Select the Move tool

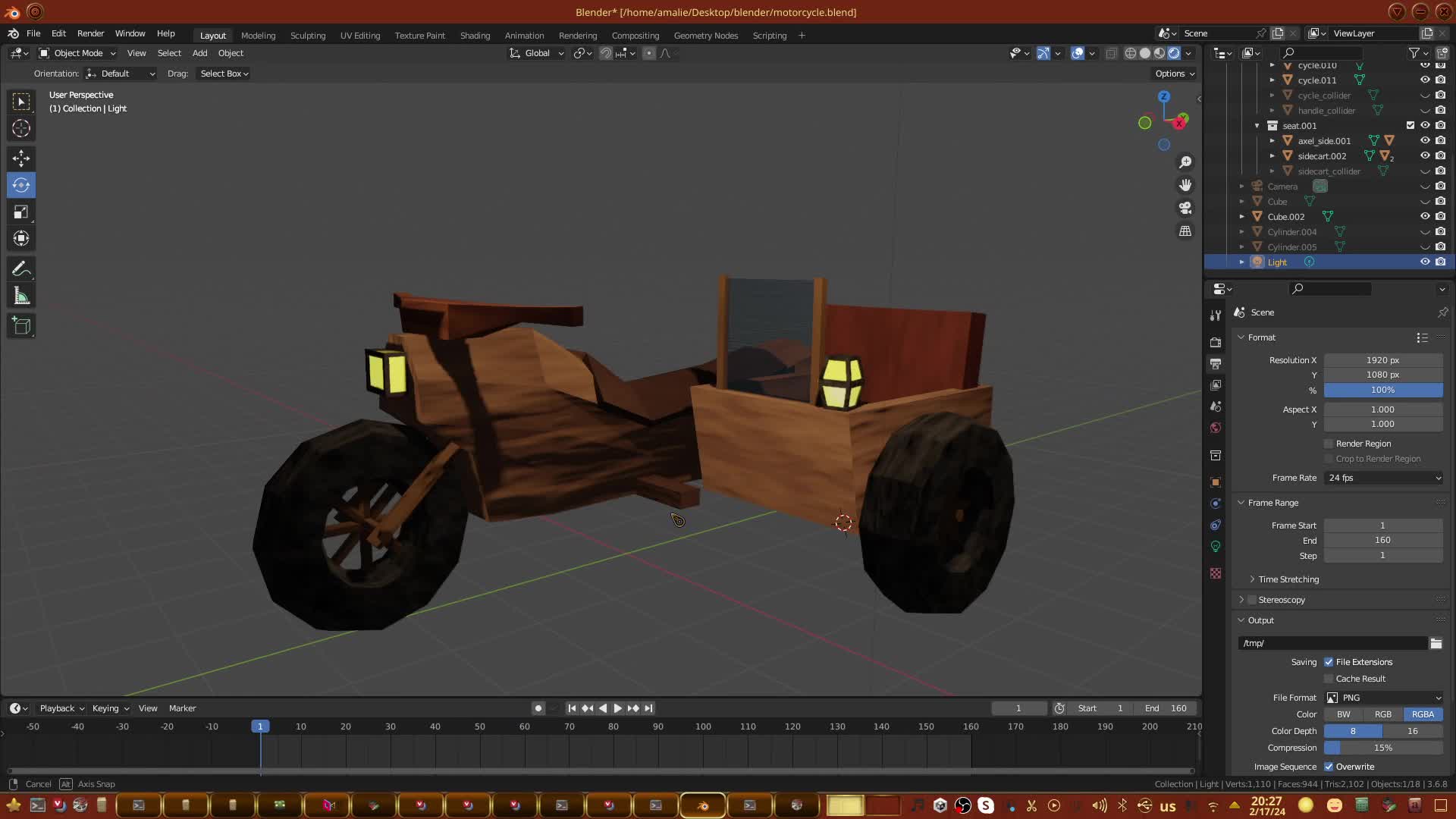[x=21, y=158]
